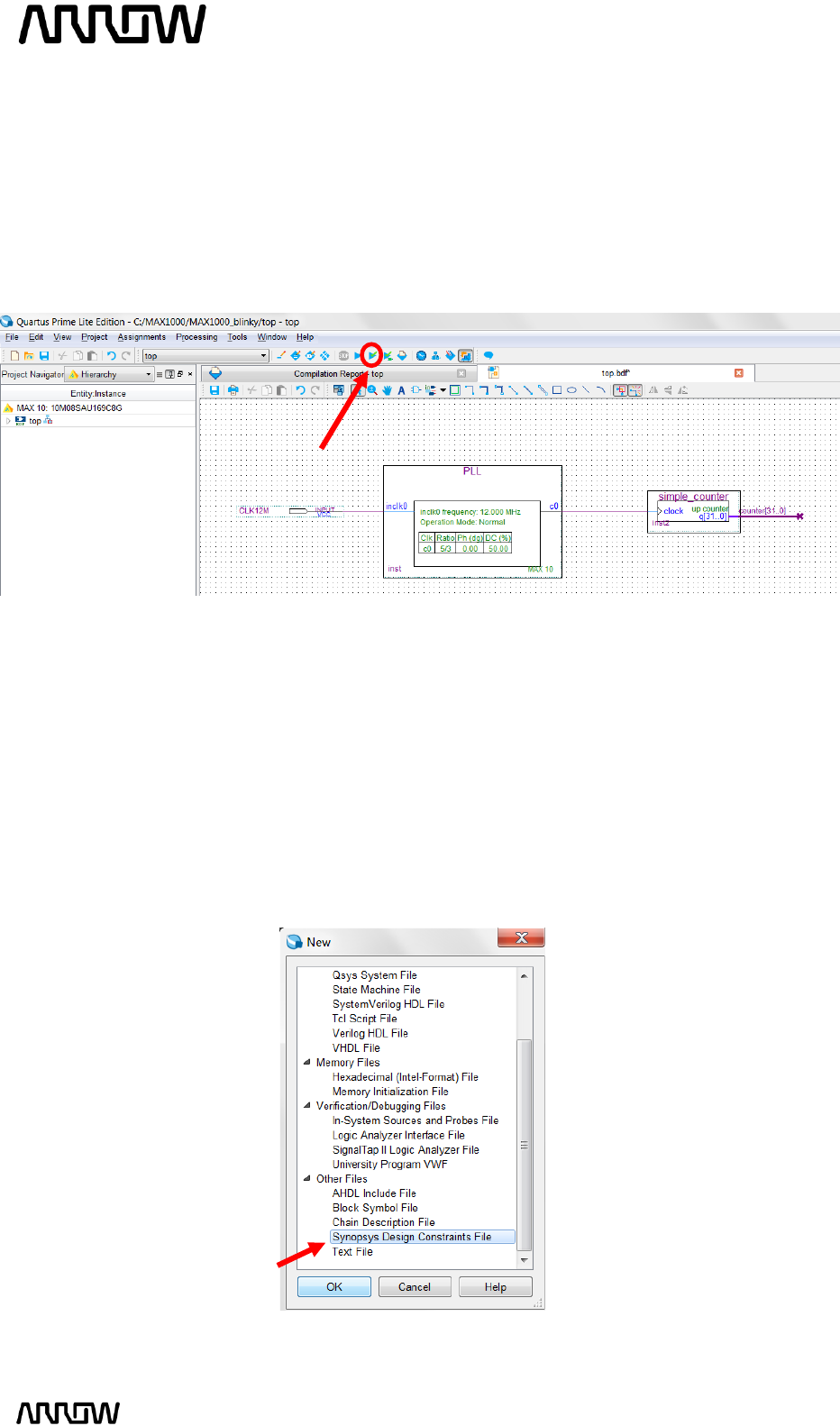Open the Tools menu

(x=237, y=337)
